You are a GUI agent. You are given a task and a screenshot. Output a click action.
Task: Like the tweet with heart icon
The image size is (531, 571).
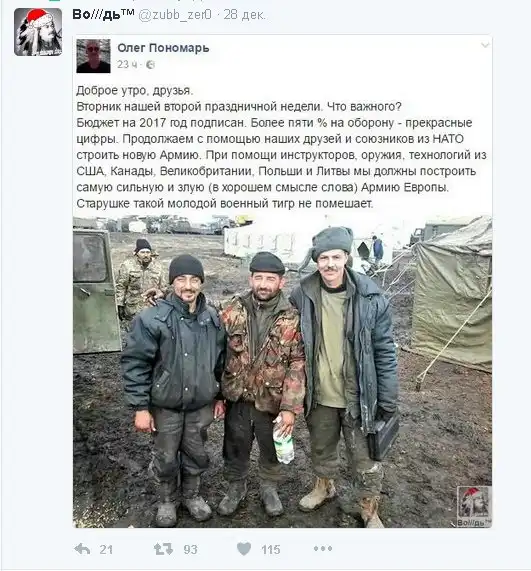click(x=244, y=549)
